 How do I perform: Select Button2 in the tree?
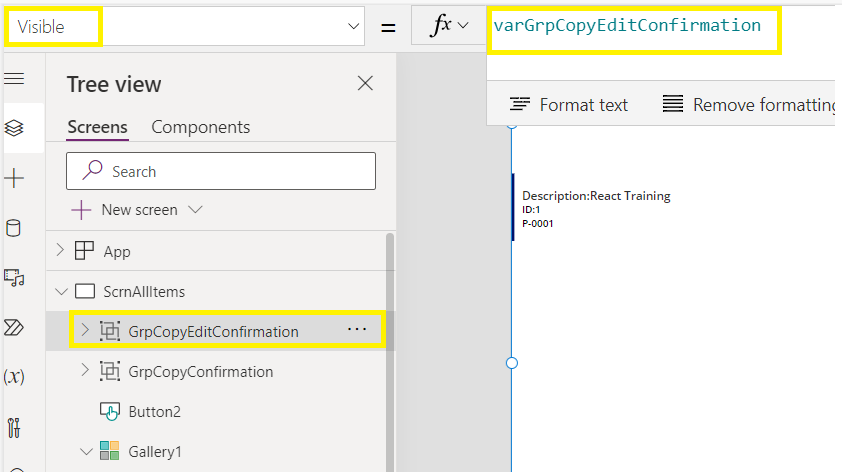(154, 411)
